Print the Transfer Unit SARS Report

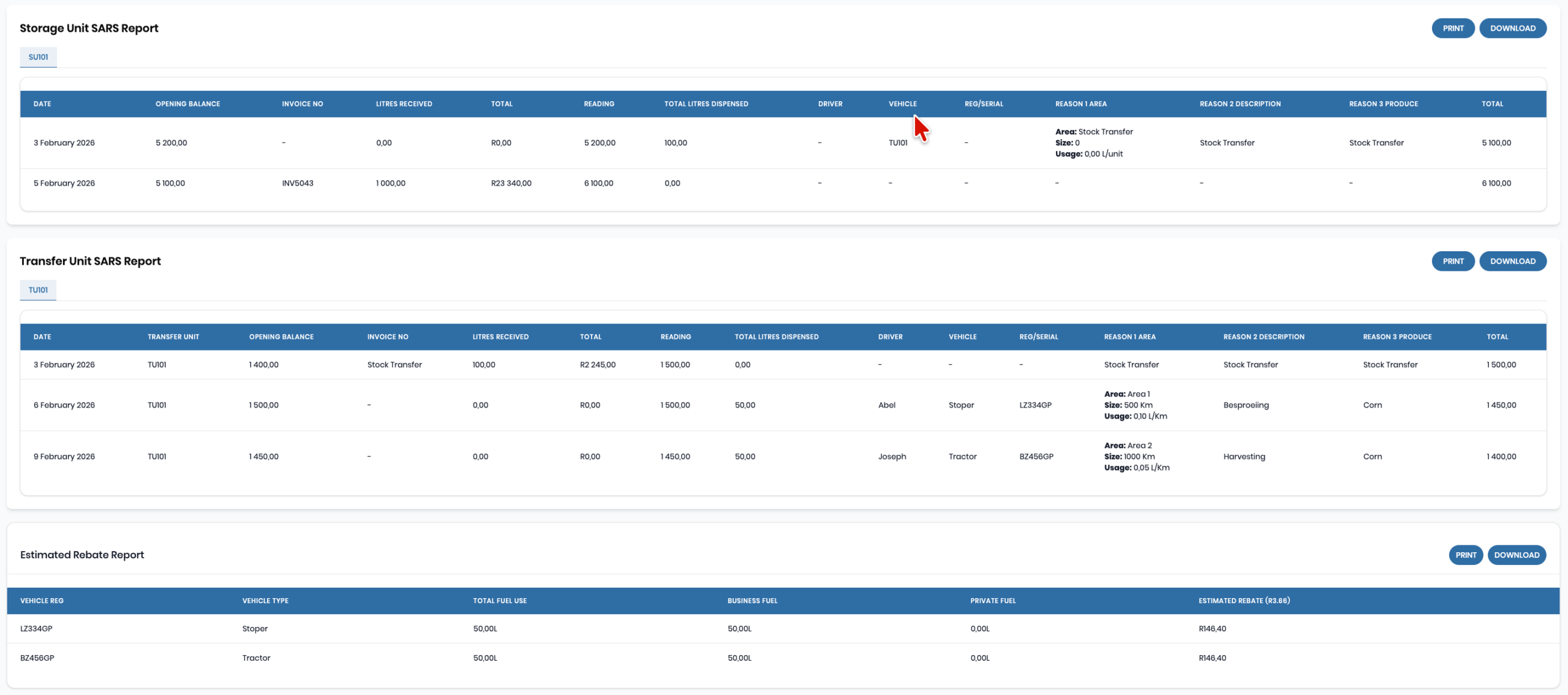(1452, 261)
